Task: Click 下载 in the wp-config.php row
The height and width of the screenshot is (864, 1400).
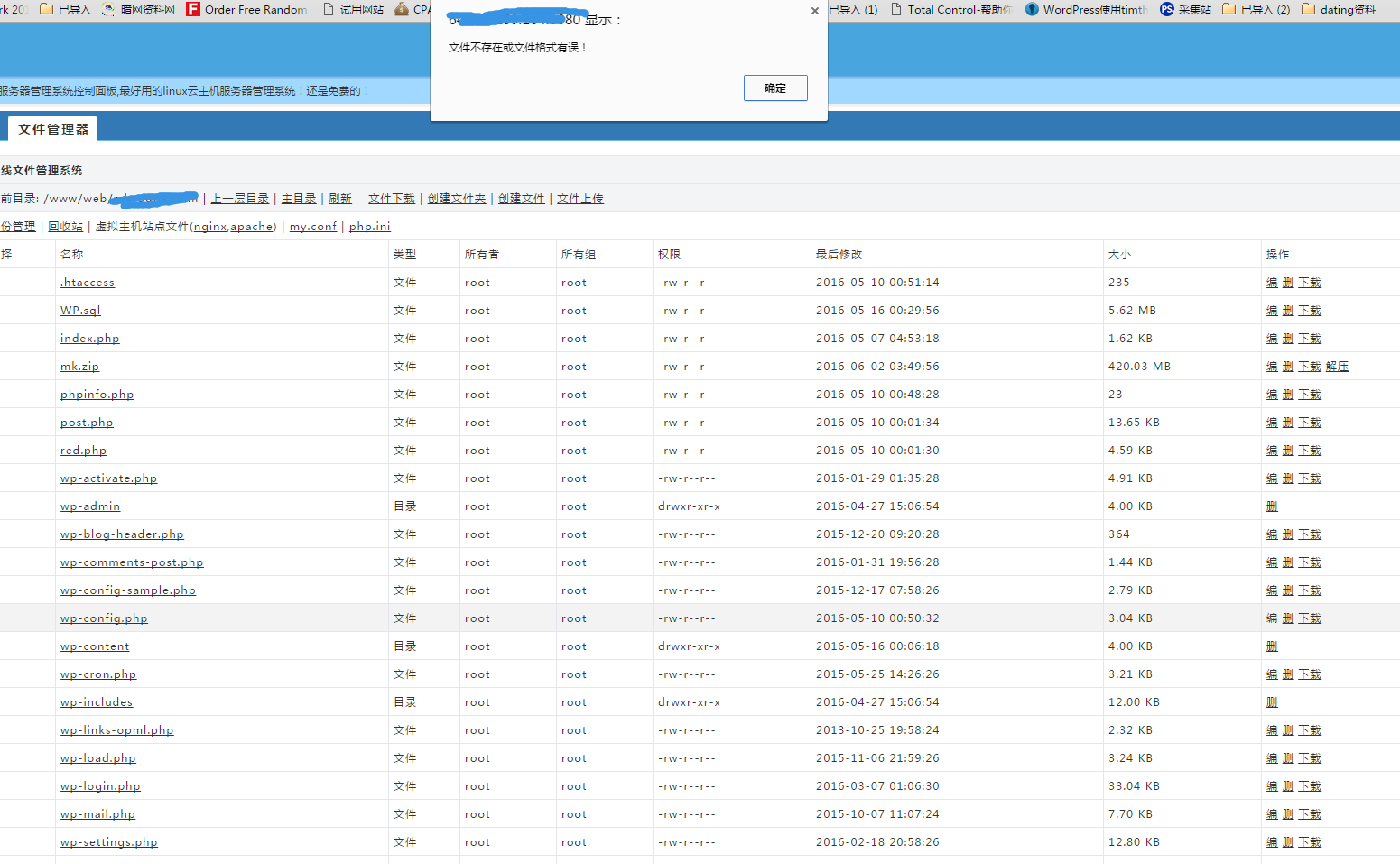Action: (x=1310, y=618)
